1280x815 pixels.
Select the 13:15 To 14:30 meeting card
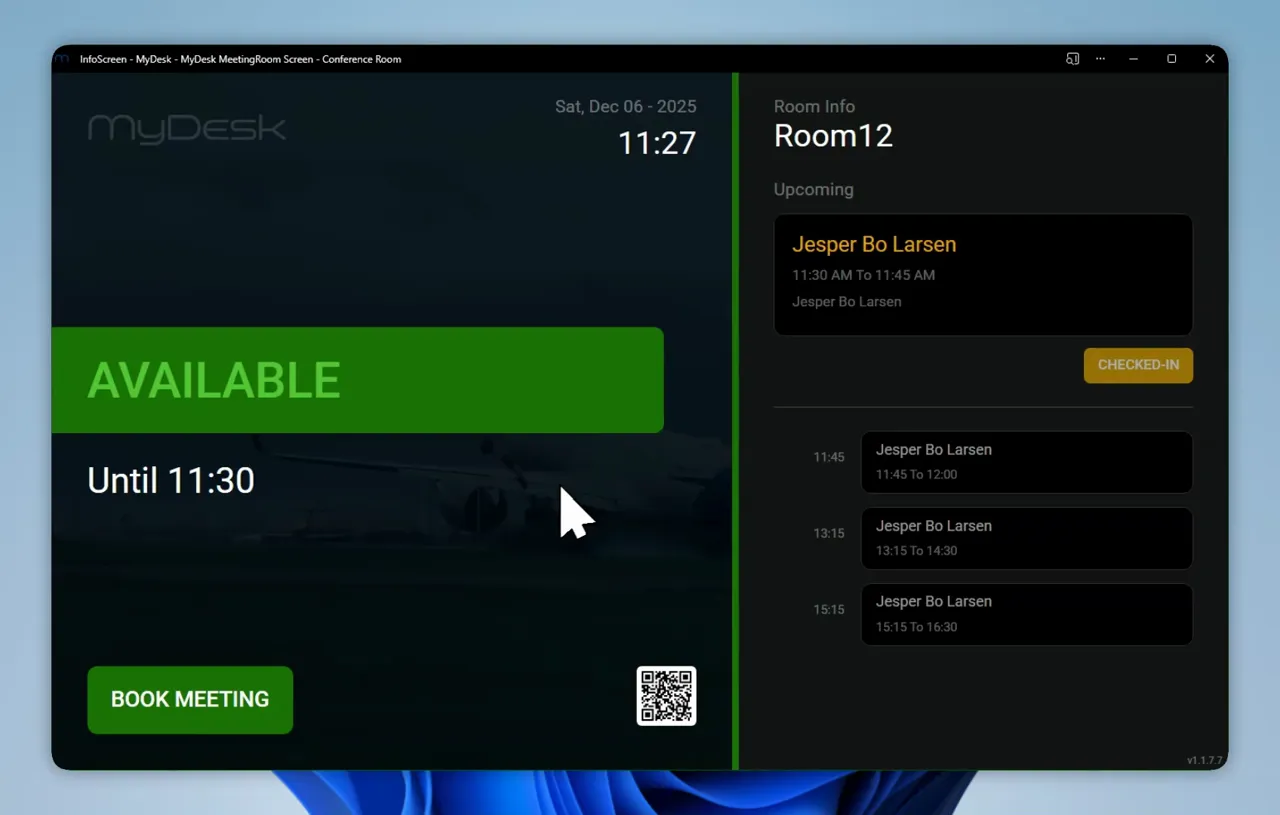click(1027, 538)
